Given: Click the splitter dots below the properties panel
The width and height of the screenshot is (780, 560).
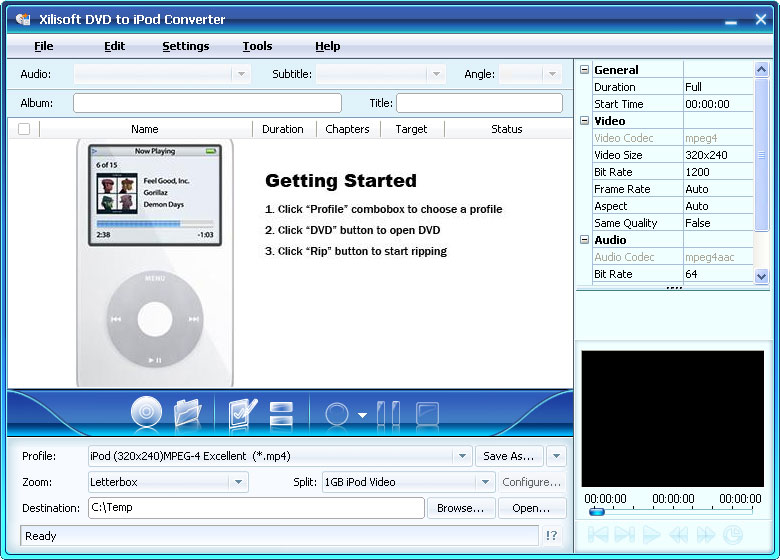Looking at the screenshot, I should (x=674, y=287).
